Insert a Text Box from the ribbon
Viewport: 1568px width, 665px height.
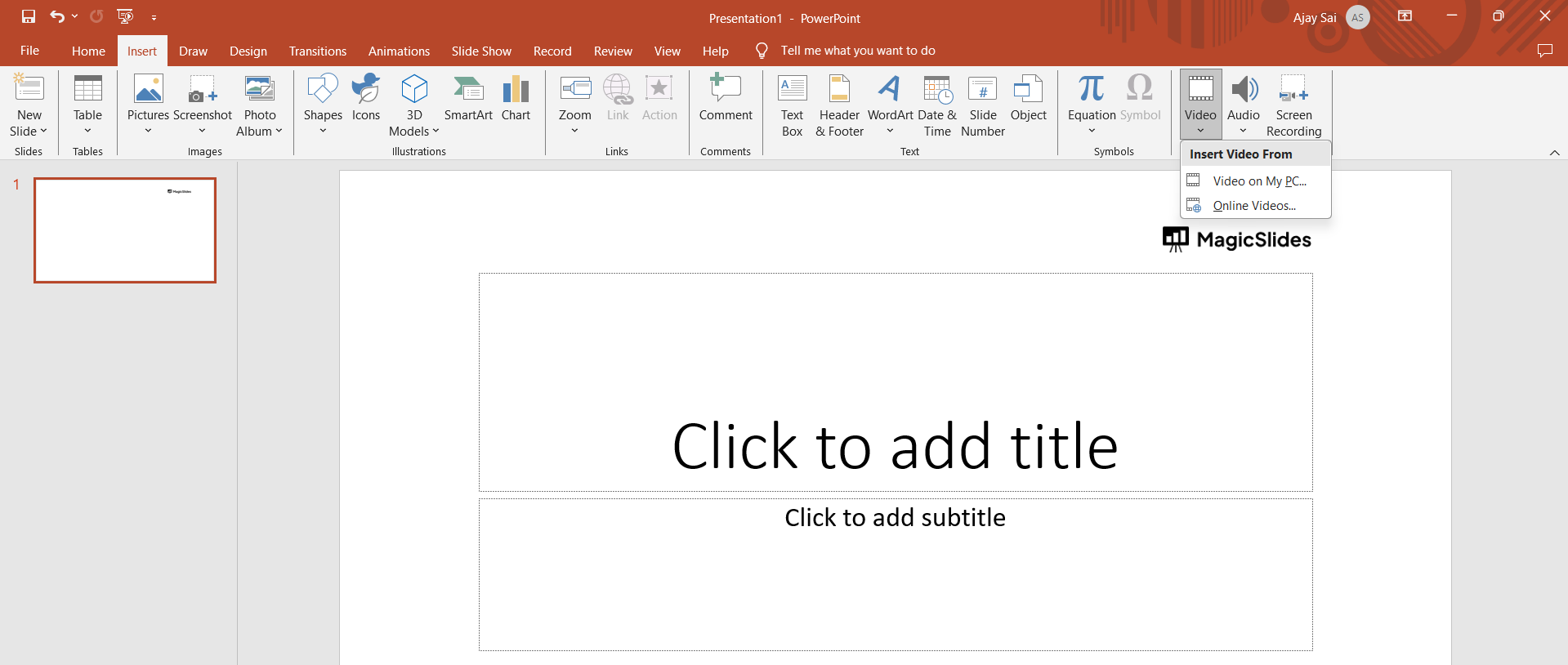tap(792, 105)
